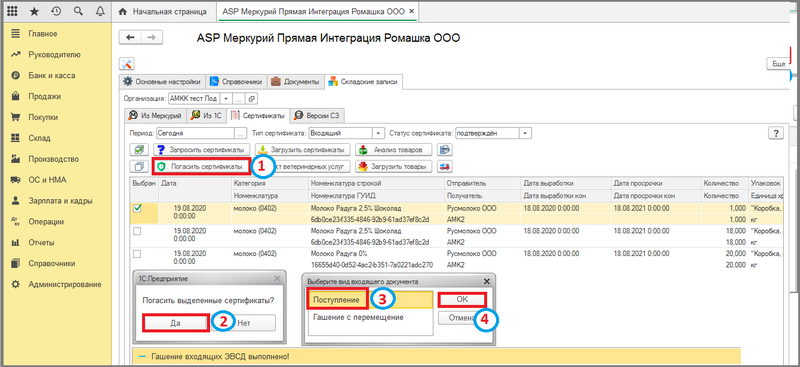Screen dimensions: 800x367
Task: Open Отчеты section in sidebar
Action: [x=41, y=242]
